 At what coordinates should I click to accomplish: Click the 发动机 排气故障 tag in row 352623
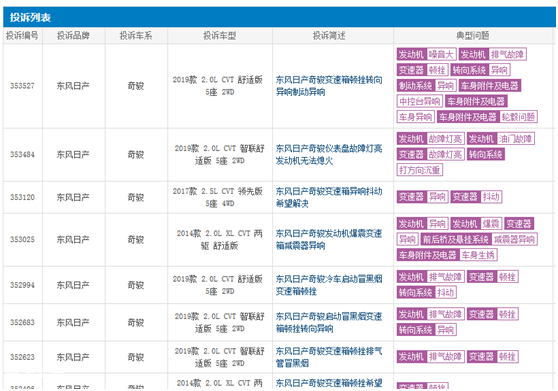(x=430, y=356)
